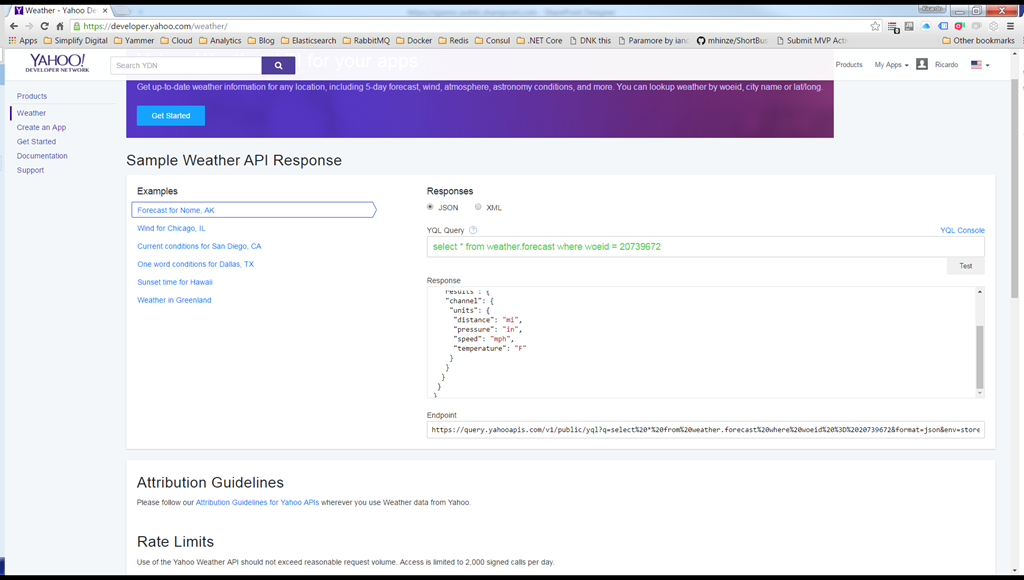
Task: Open Support in the sidebar
Action: pos(31,170)
